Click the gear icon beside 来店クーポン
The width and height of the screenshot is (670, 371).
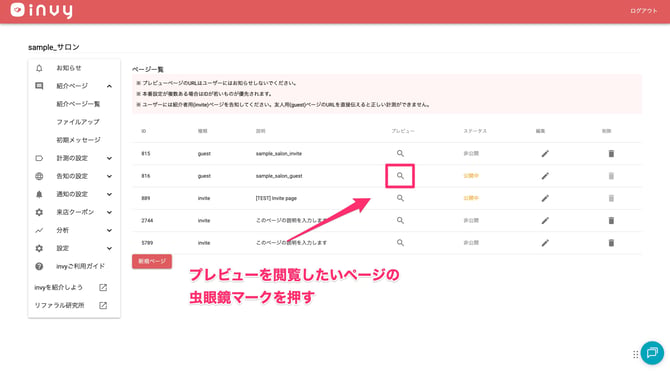pyautogui.click(x=39, y=212)
